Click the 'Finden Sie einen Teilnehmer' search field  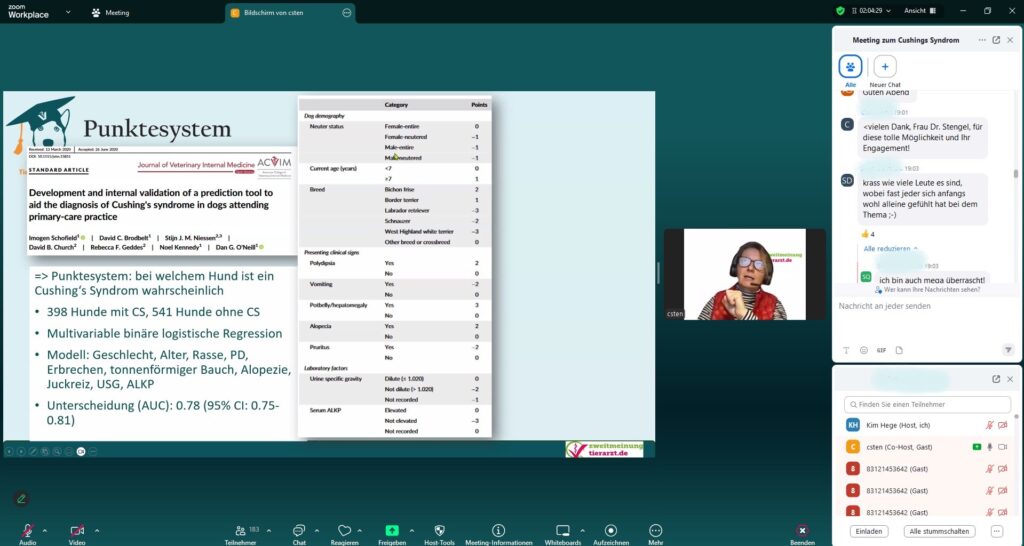click(925, 404)
